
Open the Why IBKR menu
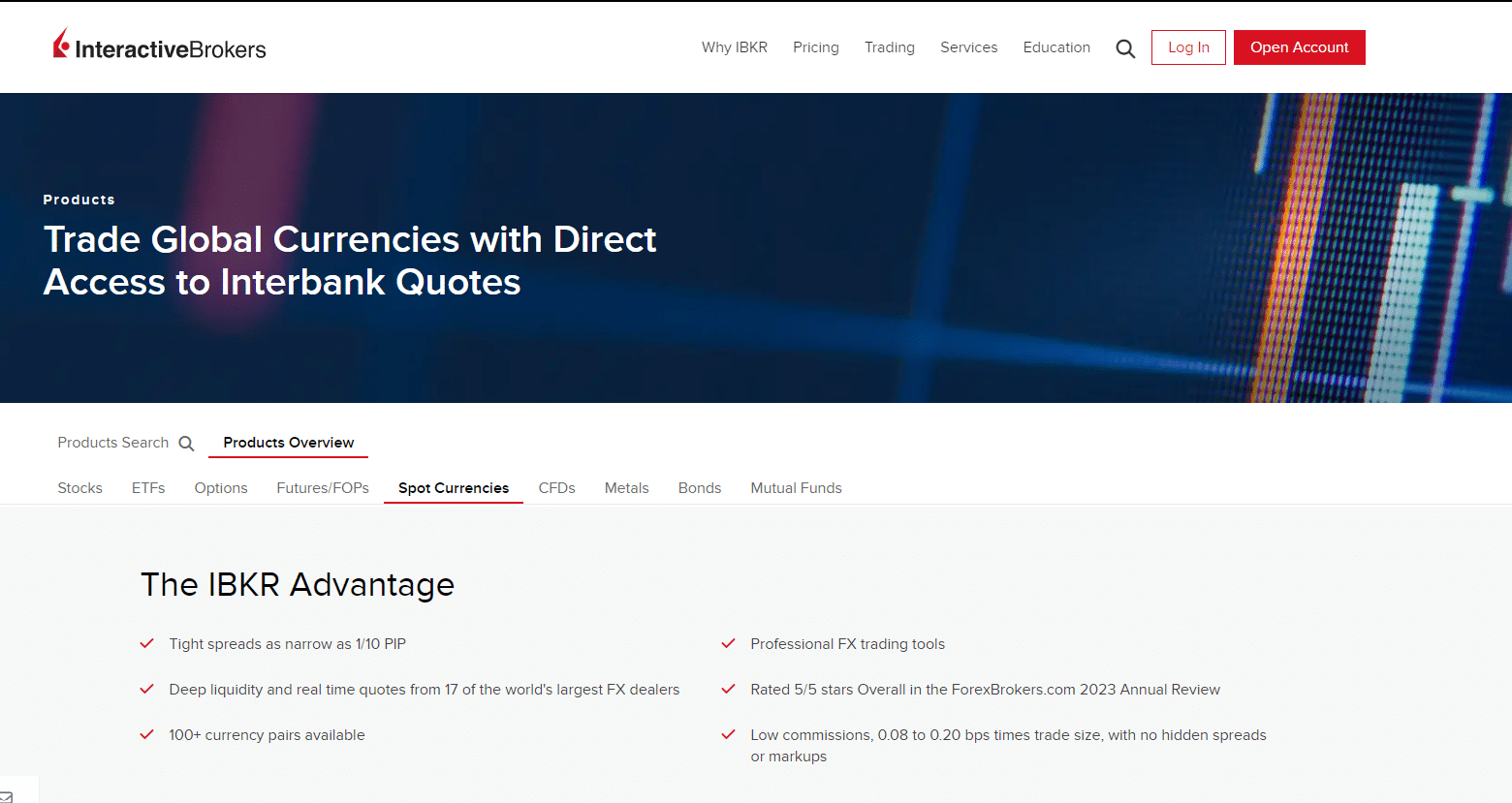tap(734, 47)
